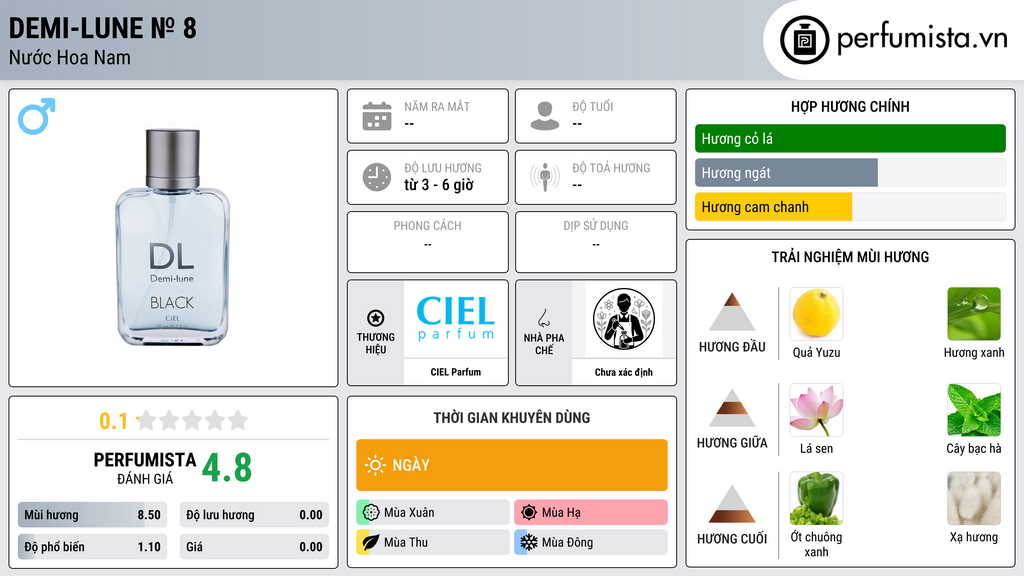The image size is (1024, 576).
Task: Click the clock icon beside Độ lưu hương
Action: pyautogui.click(x=377, y=177)
